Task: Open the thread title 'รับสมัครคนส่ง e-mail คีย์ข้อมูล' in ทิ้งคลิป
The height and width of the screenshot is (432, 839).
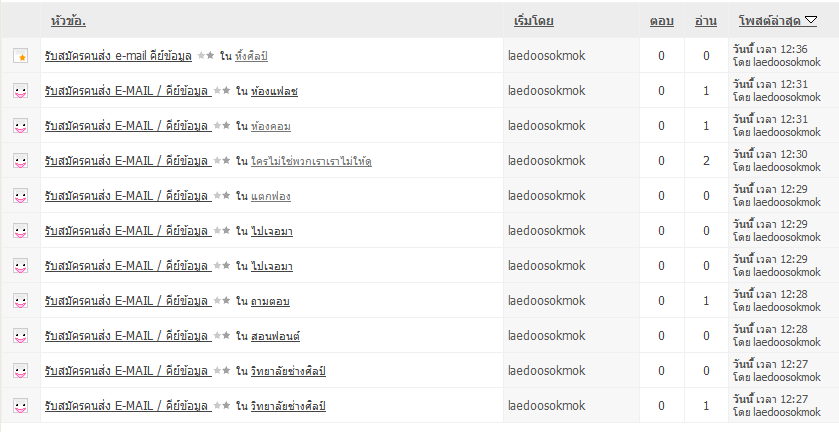Action: point(119,56)
